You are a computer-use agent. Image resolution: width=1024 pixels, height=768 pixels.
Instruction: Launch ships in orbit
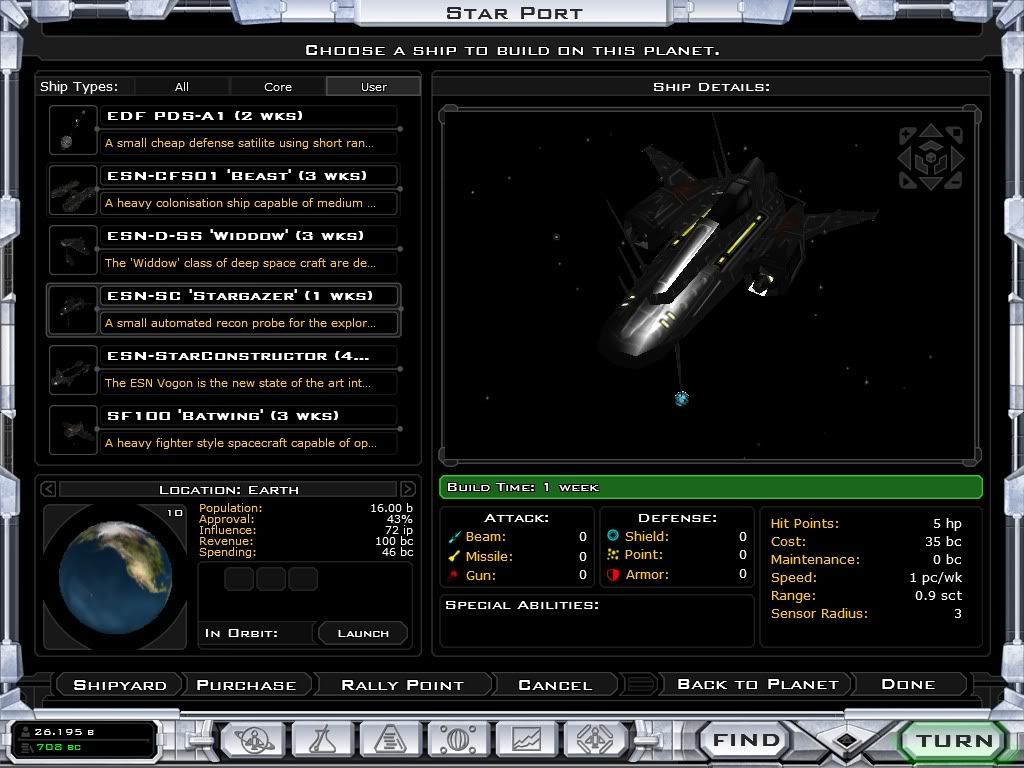pyautogui.click(x=363, y=633)
